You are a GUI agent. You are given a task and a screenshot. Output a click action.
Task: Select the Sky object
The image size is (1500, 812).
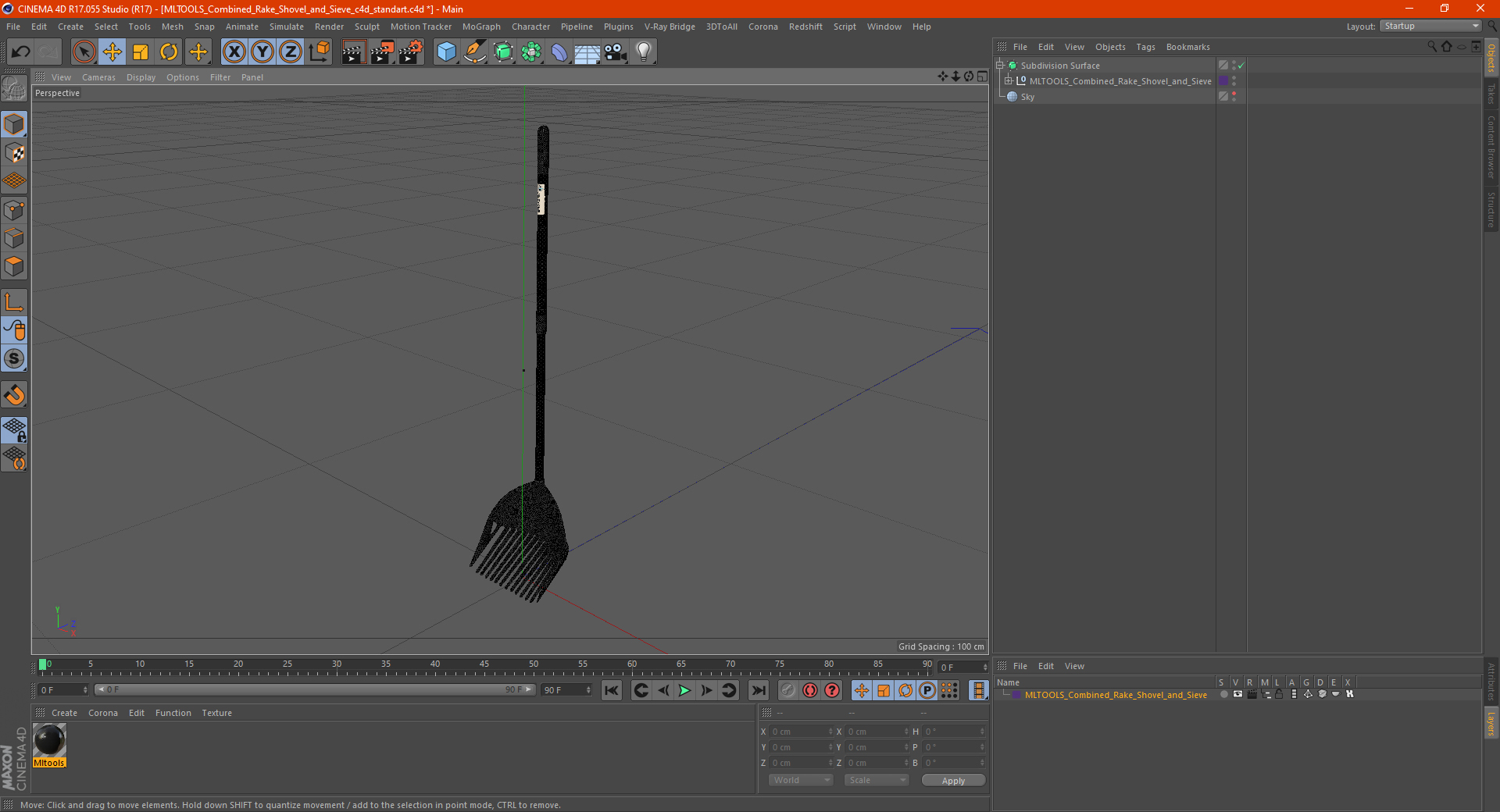1027,97
